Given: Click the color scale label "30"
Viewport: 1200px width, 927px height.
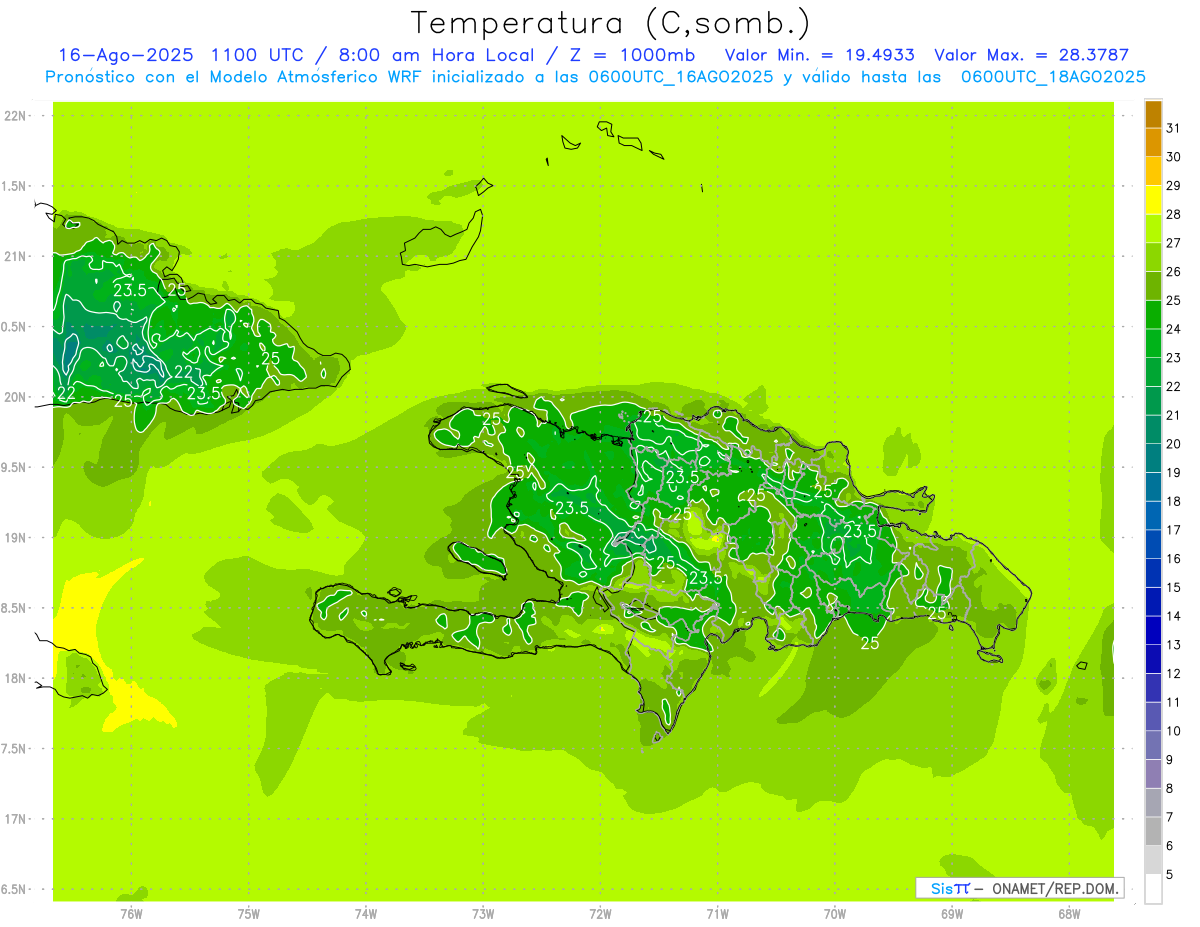Looking at the screenshot, I should tap(1174, 156).
